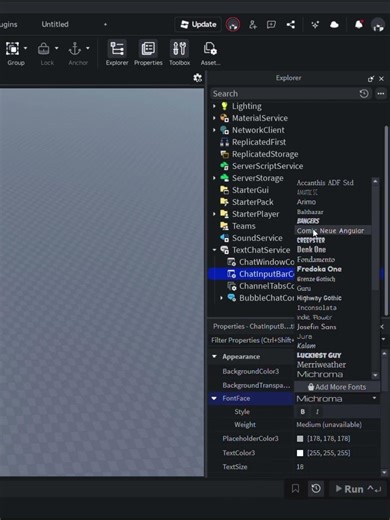The width and height of the screenshot is (390, 520).
Task: Collapse the FontFace property
Action: pos(214,398)
